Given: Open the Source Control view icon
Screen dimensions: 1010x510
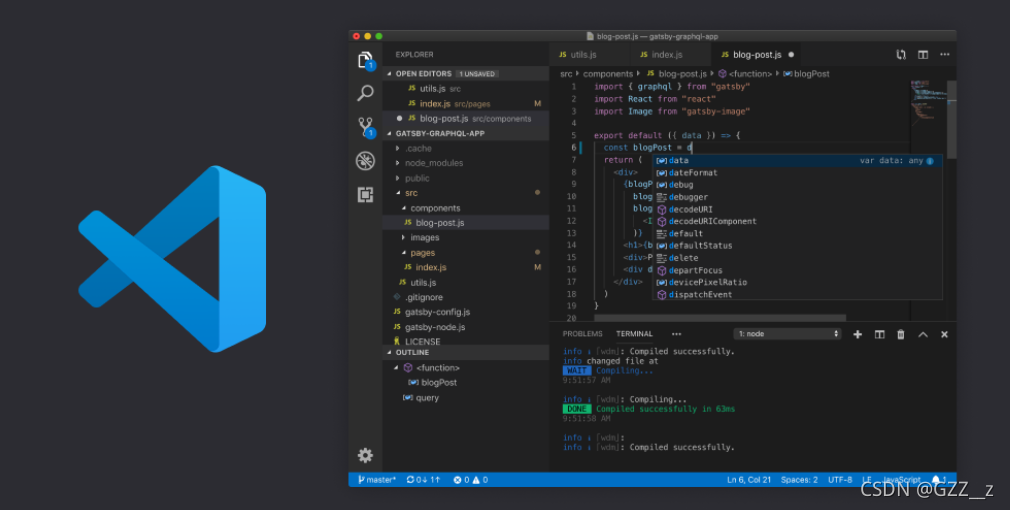Looking at the screenshot, I should point(366,127).
